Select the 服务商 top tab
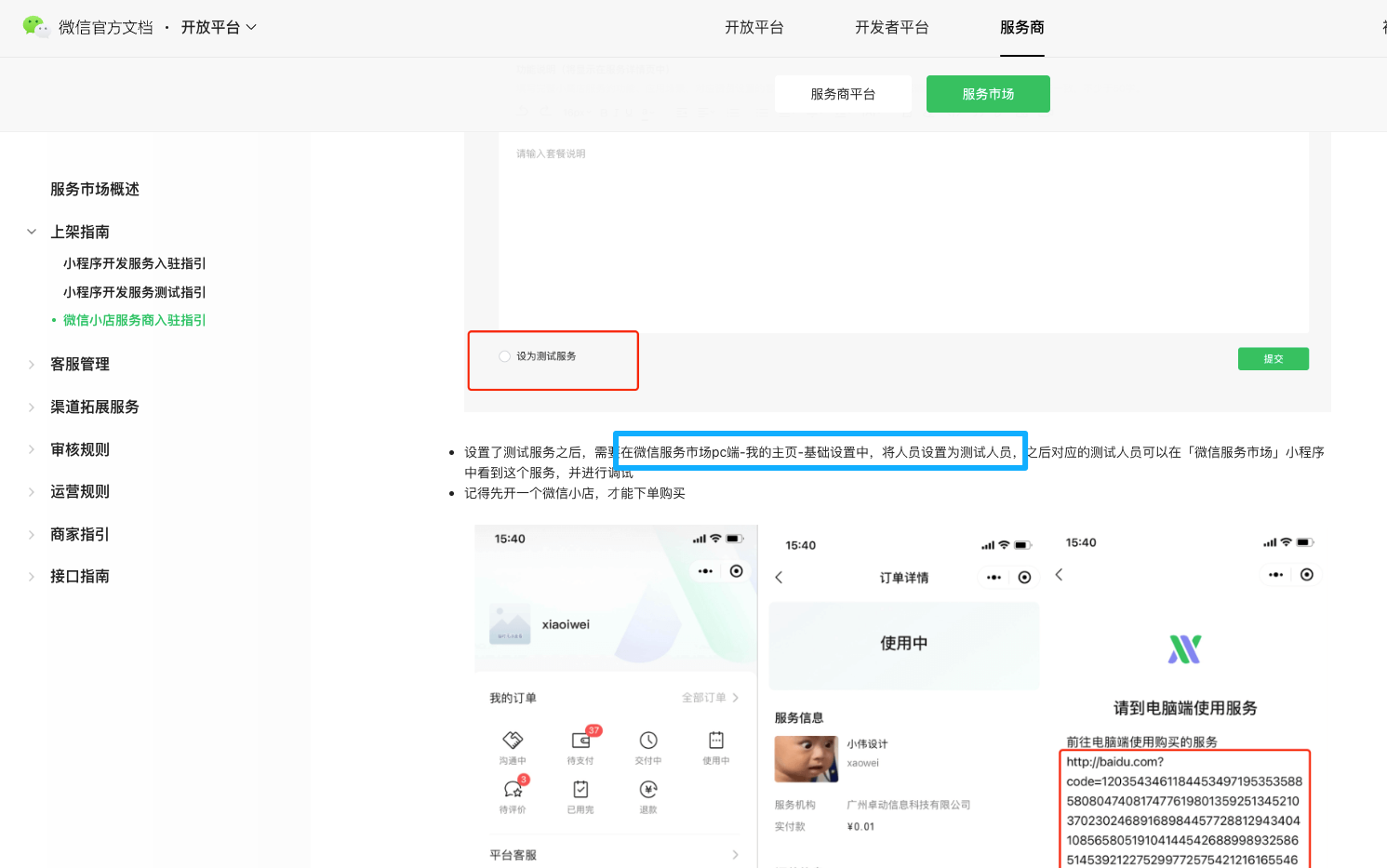 1022,28
